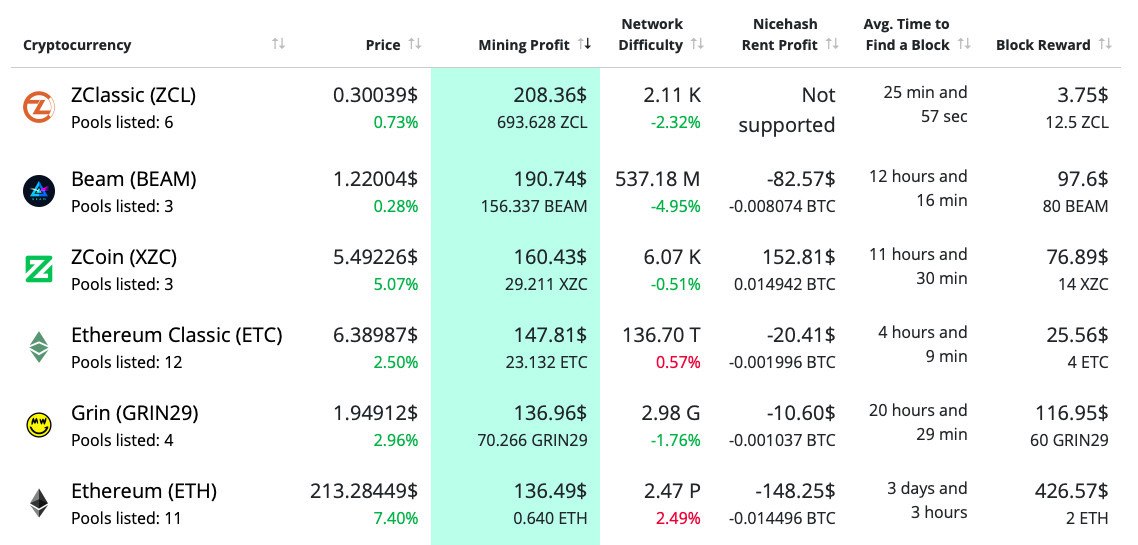Click the ZClassic coin logo icon
The image size is (1138, 545).
(x=38, y=108)
